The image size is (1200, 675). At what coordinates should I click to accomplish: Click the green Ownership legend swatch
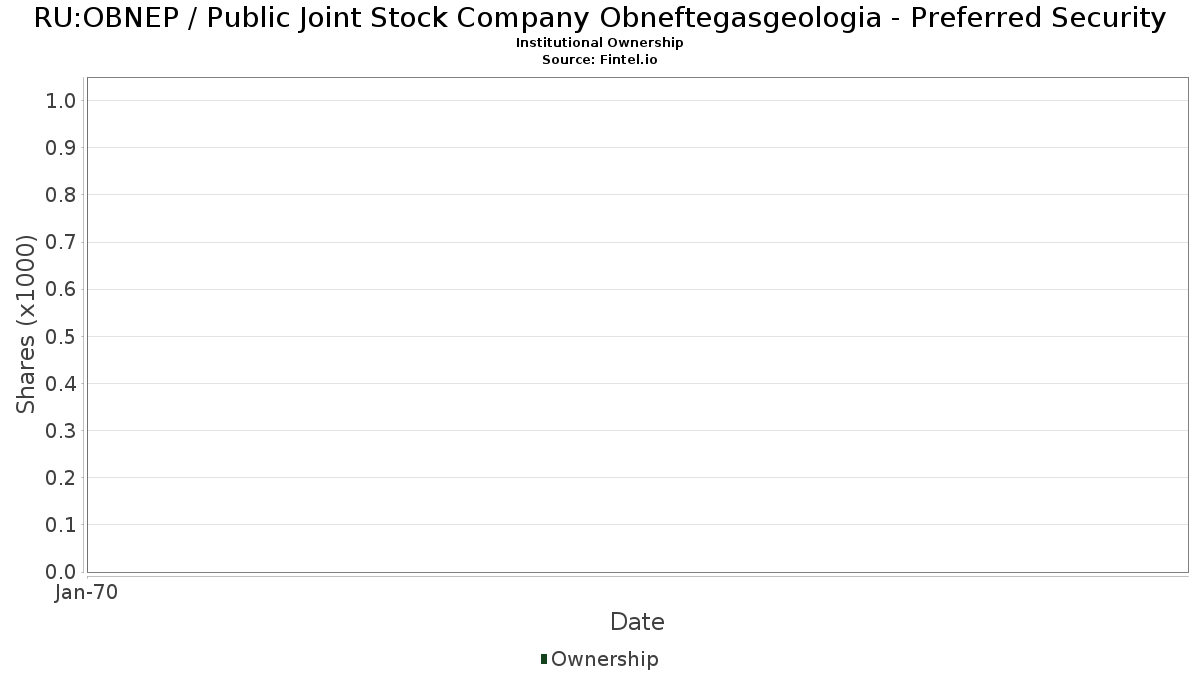544,658
